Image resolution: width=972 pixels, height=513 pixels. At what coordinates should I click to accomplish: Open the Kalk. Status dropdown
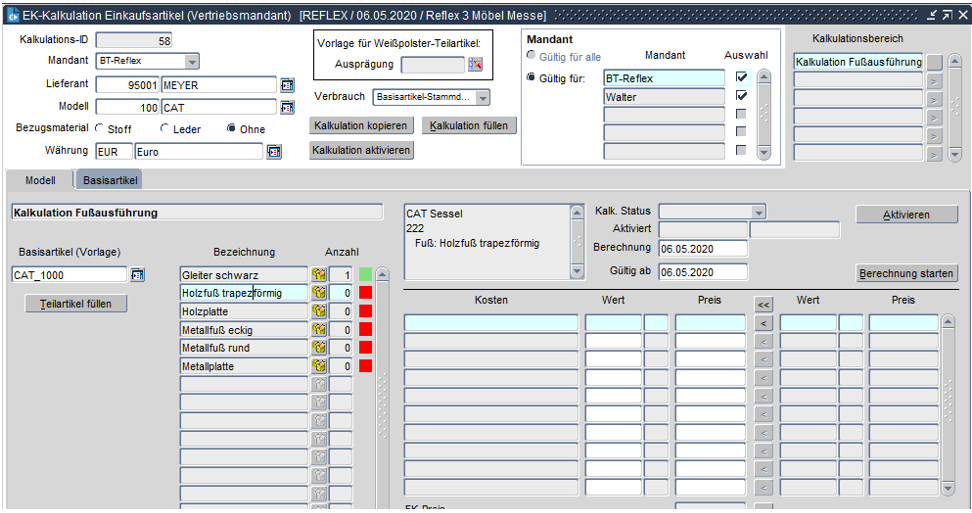coord(758,212)
